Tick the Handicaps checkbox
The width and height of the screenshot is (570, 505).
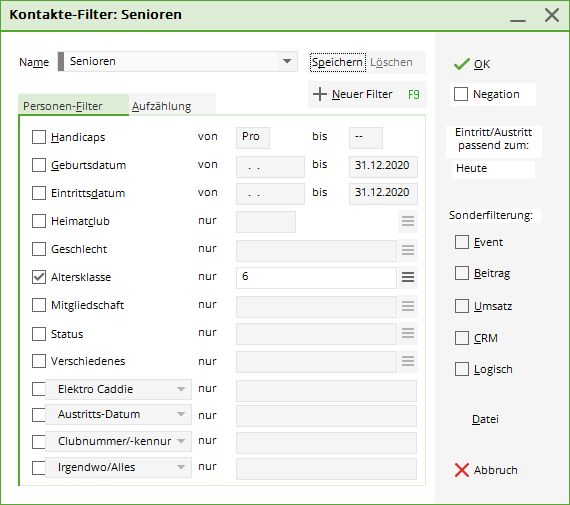point(39,137)
